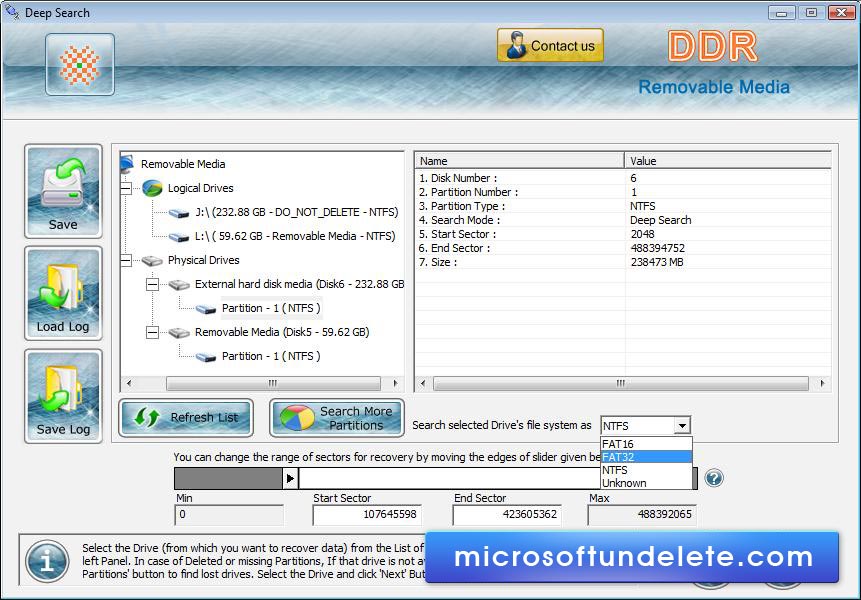
Task: Click the Max sector field
Action: (641, 515)
